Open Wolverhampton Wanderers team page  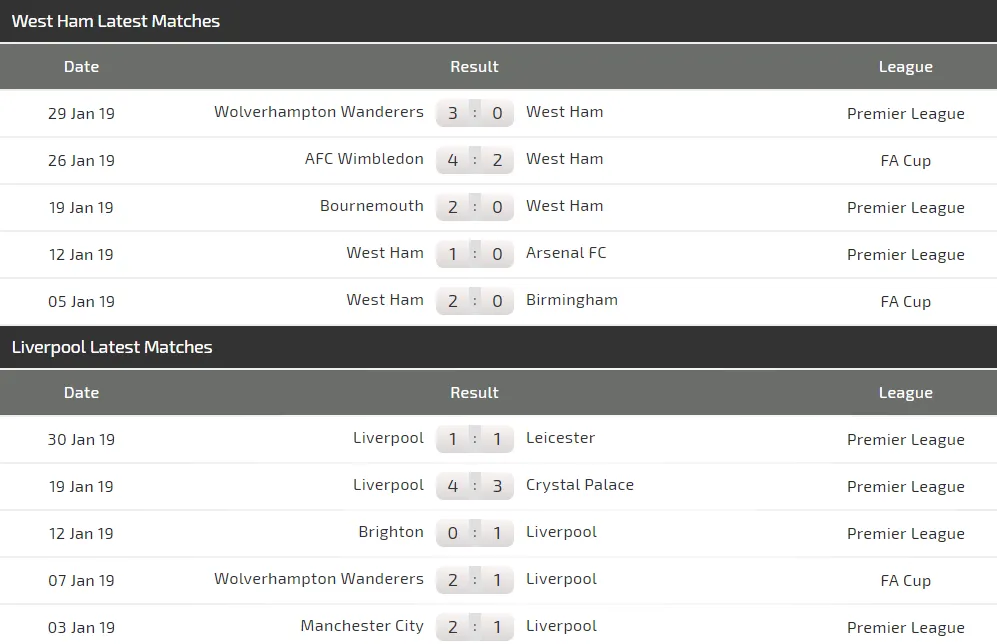[319, 112]
